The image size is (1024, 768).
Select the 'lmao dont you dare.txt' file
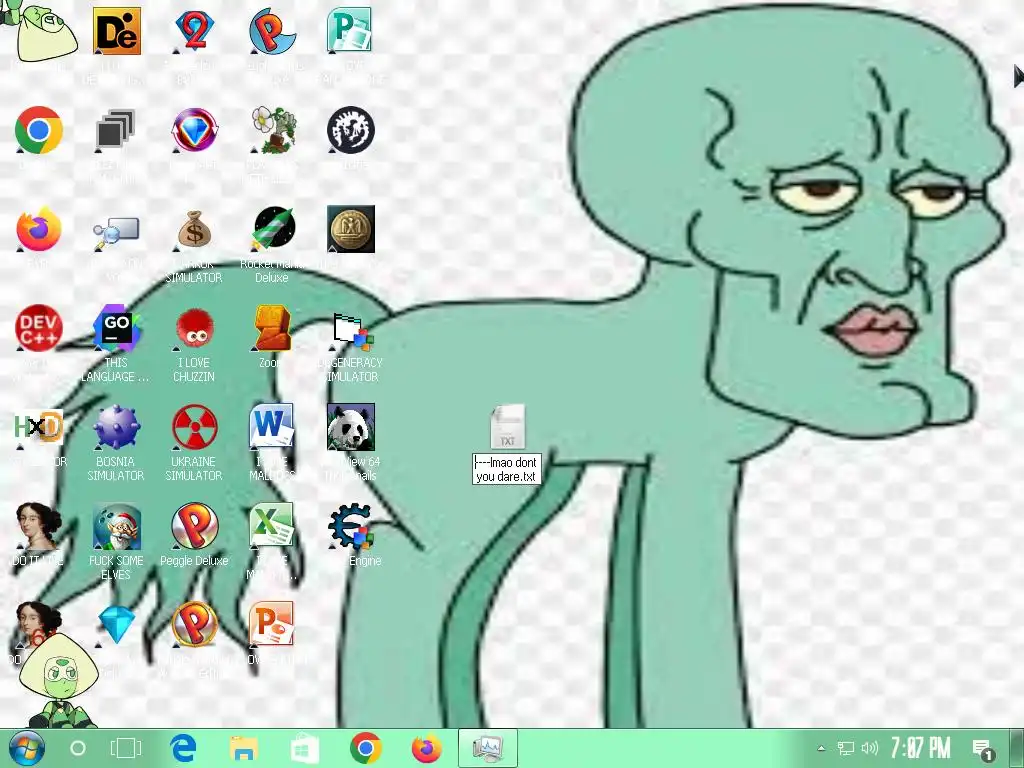[x=507, y=427]
